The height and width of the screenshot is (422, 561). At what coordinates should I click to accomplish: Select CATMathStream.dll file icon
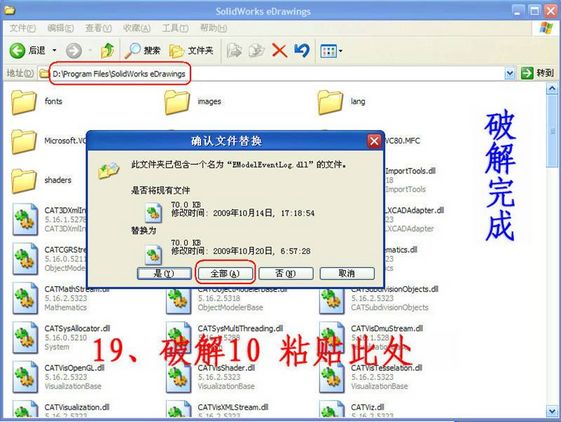[25, 298]
